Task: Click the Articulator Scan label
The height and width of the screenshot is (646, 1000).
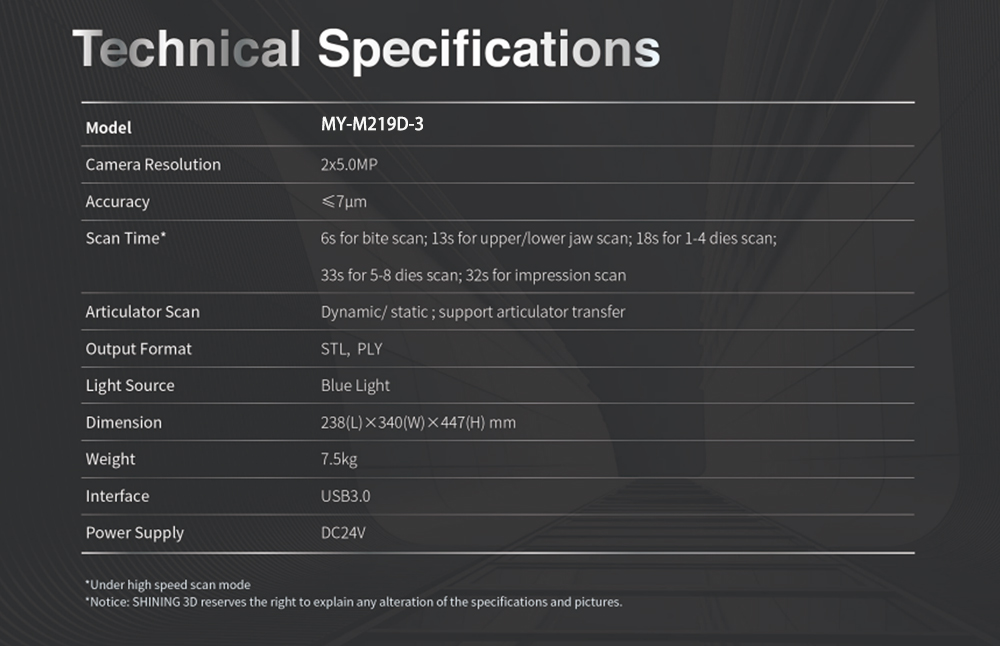Action: (142, 312)
